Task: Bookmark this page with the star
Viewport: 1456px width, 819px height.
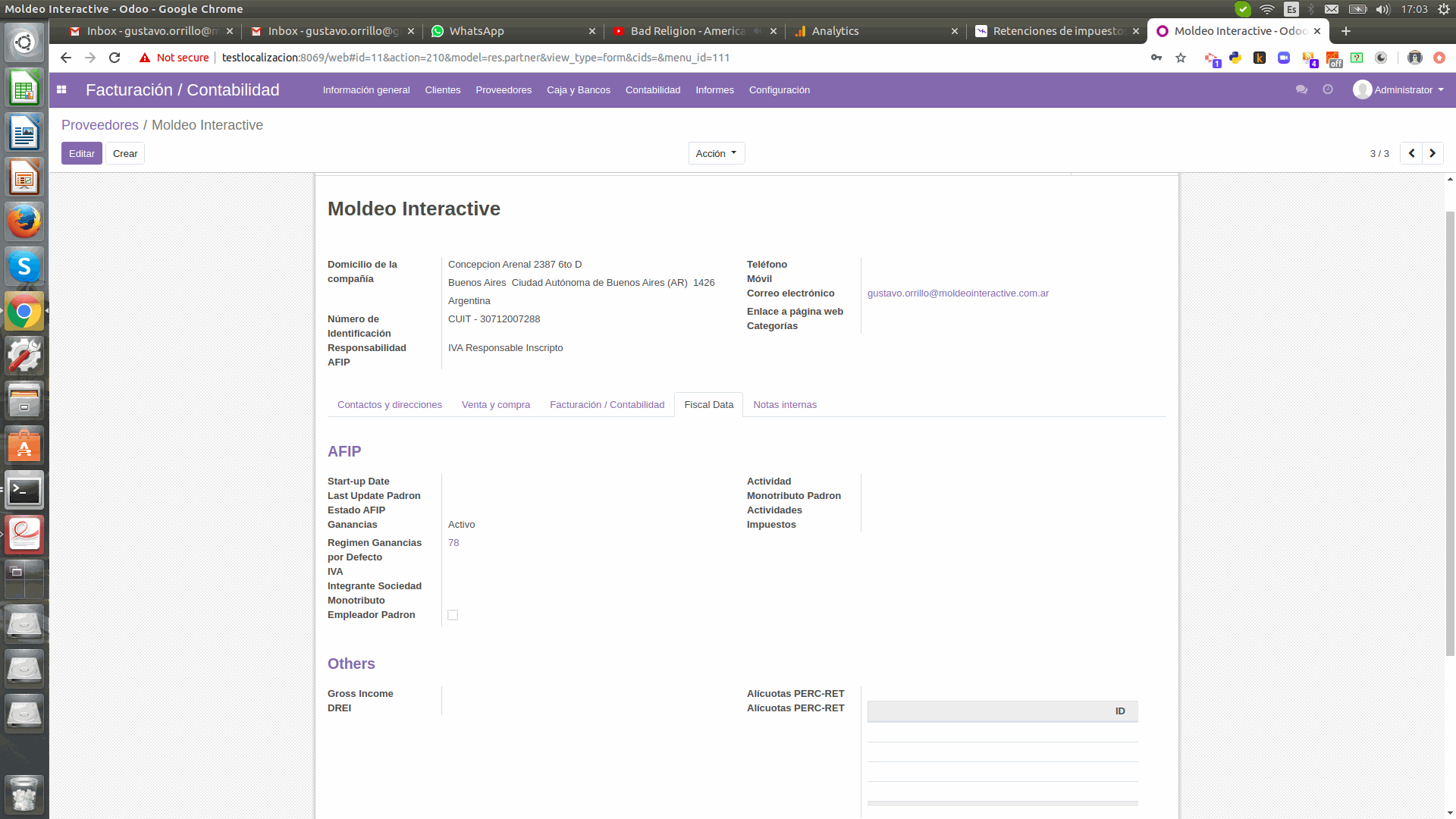Action: 1181,58
